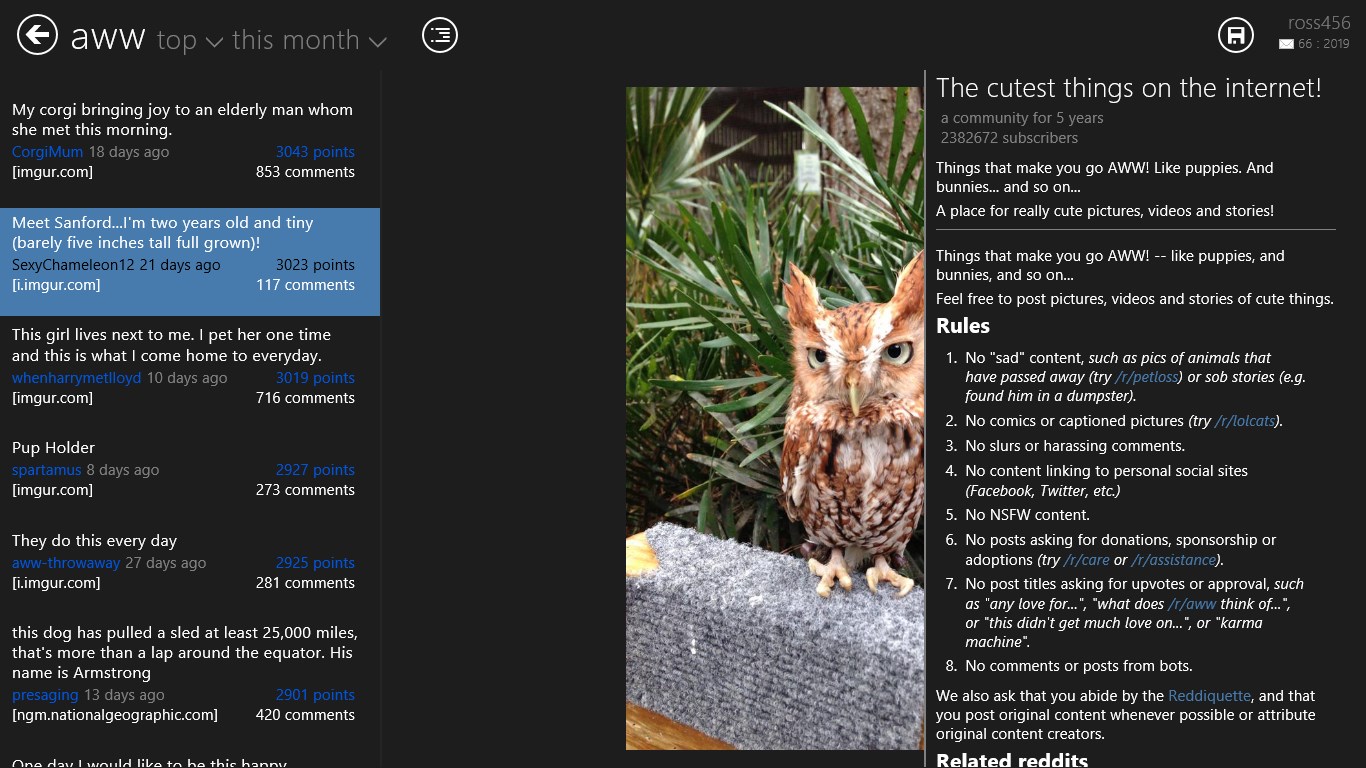Open the 716 comments thread
Image resolution: width=1366 pixels, height=768 pixels.
click(x=305, y=398)
